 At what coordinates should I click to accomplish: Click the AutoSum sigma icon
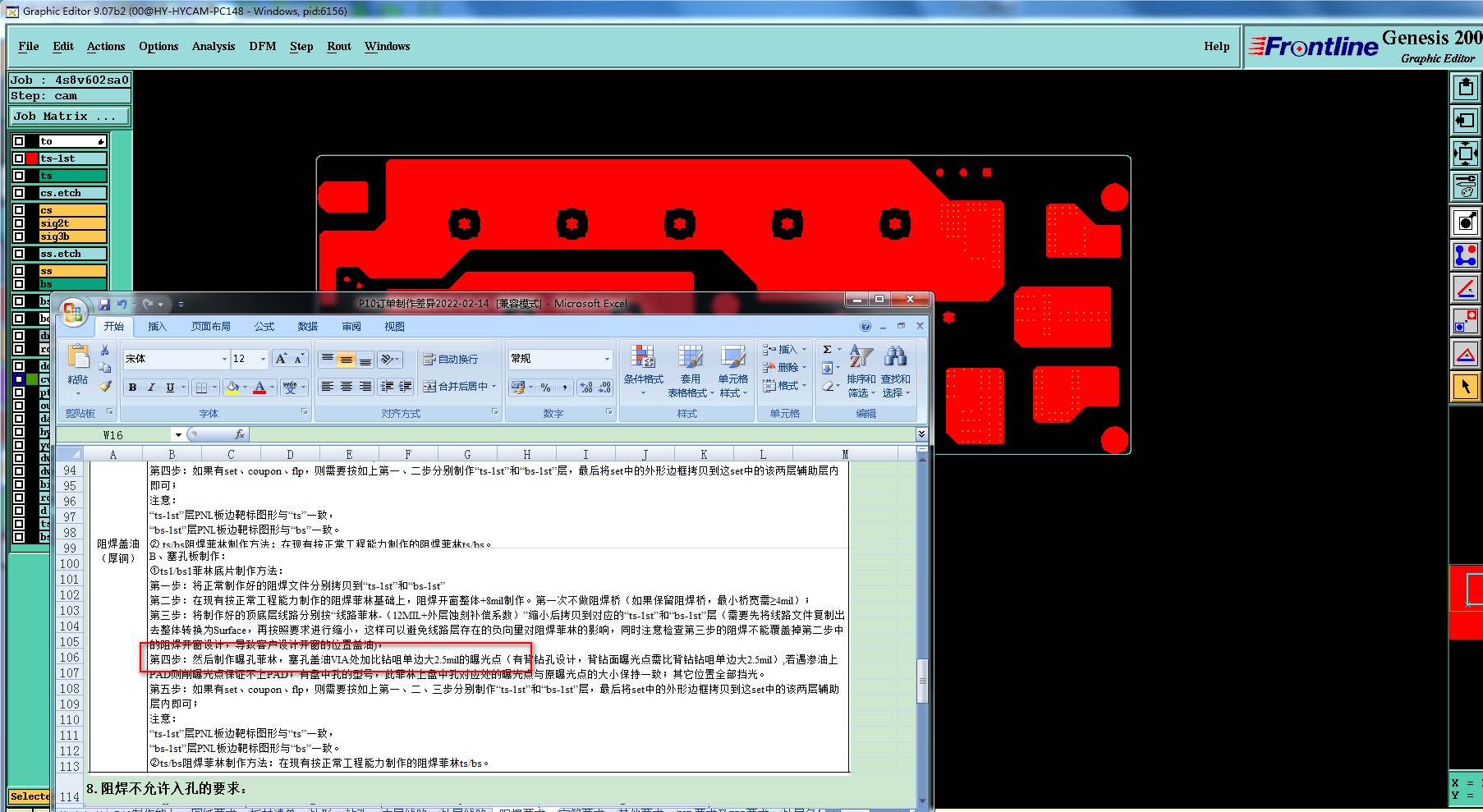point(828,350)
